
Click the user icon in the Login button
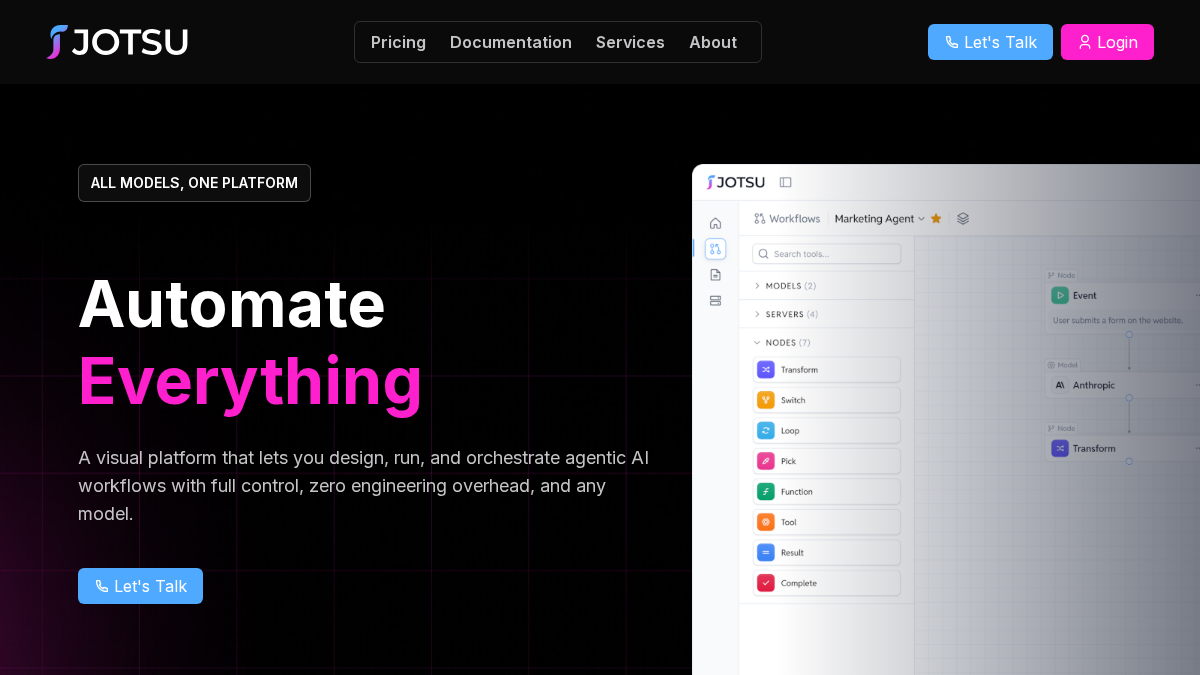click(x=1084, y=42)
